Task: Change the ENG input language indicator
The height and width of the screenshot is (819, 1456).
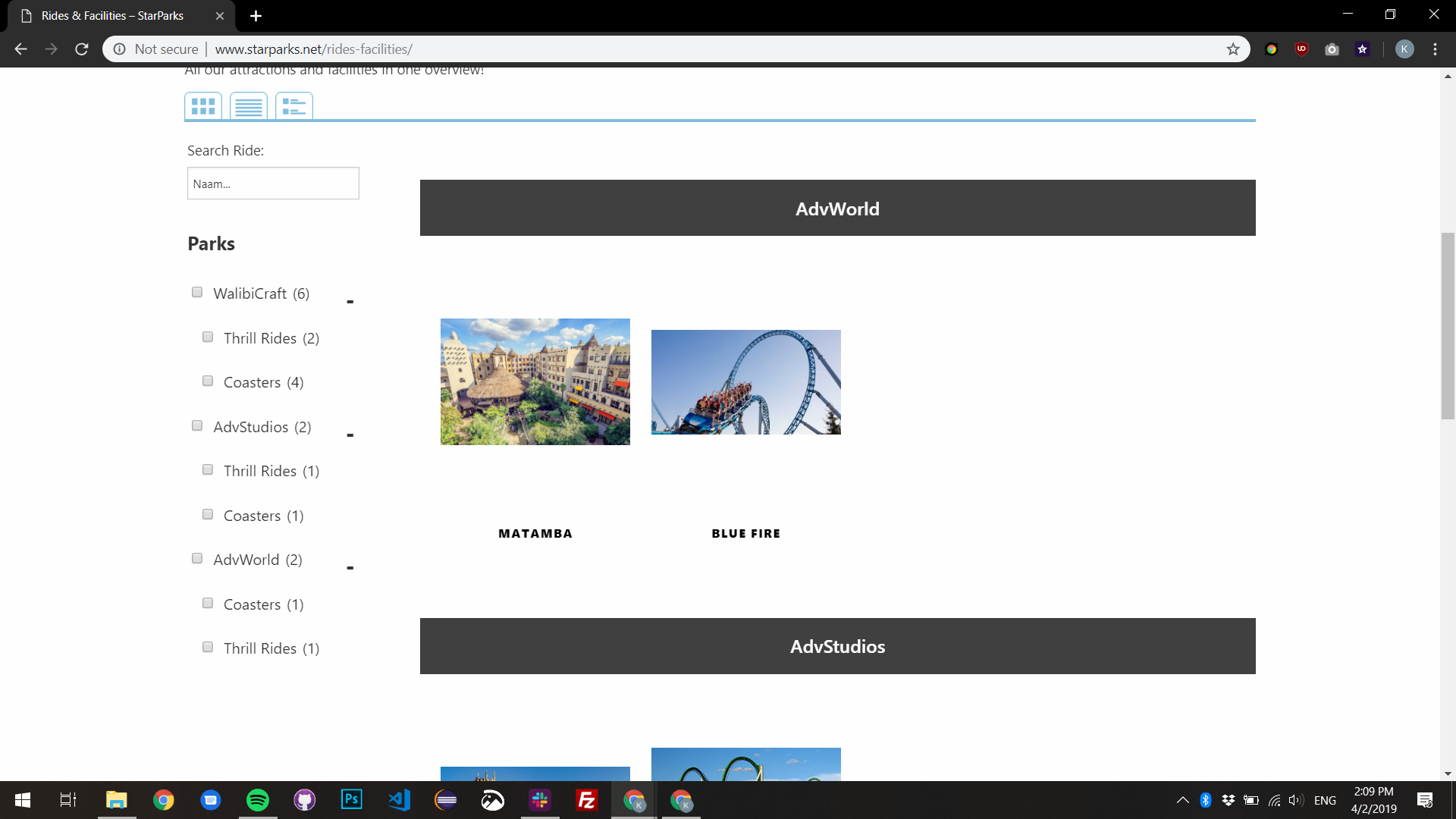Action: coord(1326,800)
